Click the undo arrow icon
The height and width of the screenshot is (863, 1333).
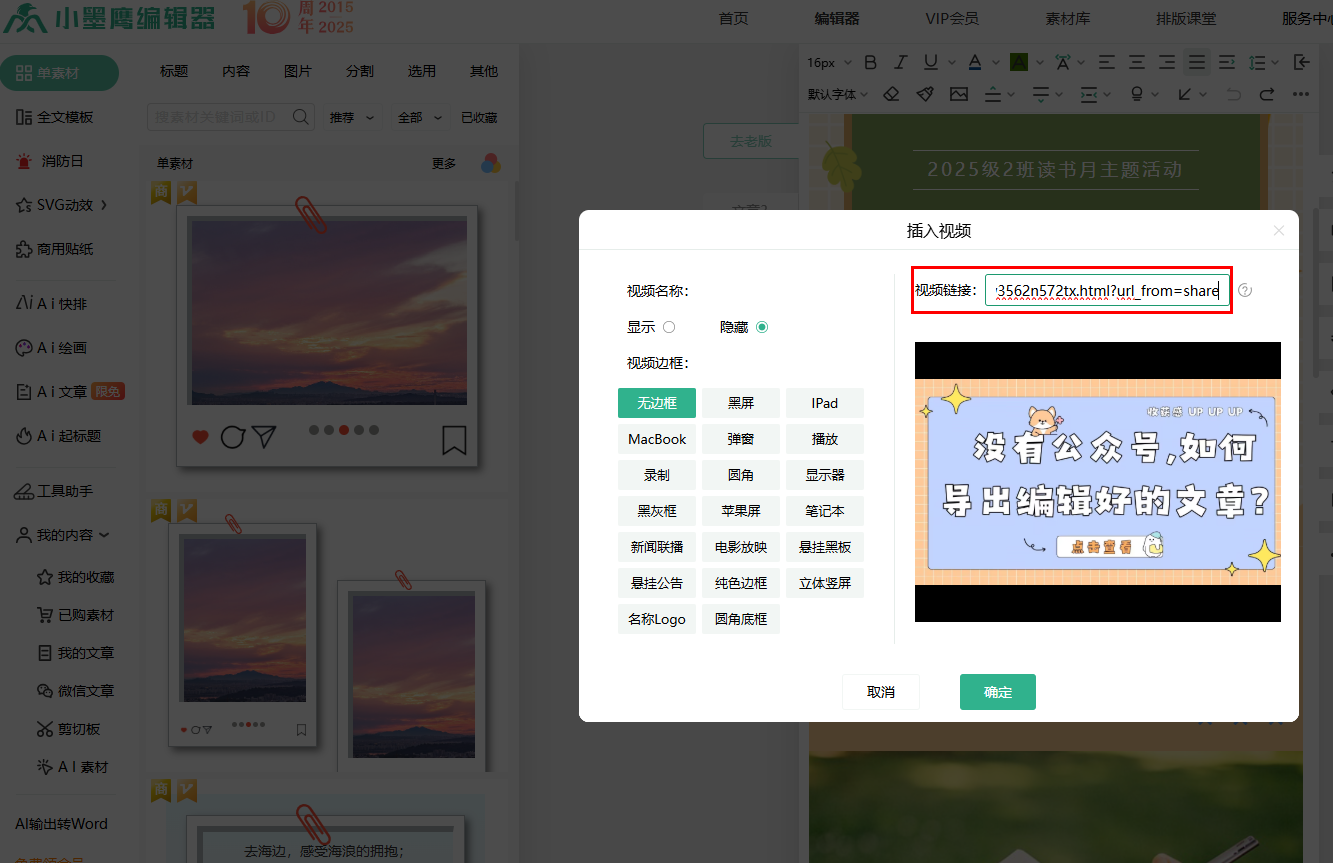click(1234, 94)
